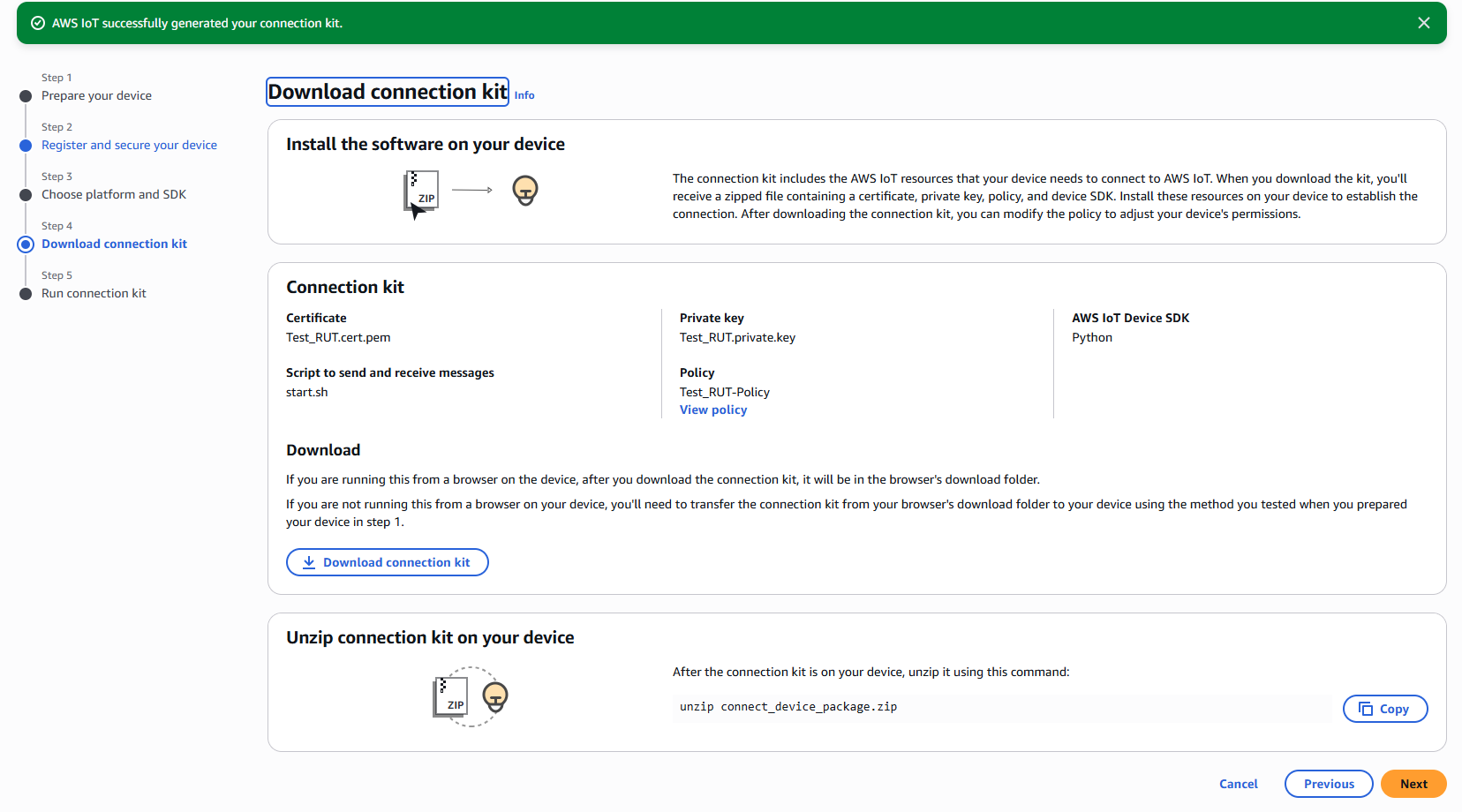
Task: Dismiss the green success notification banner
Action: 1423,23
